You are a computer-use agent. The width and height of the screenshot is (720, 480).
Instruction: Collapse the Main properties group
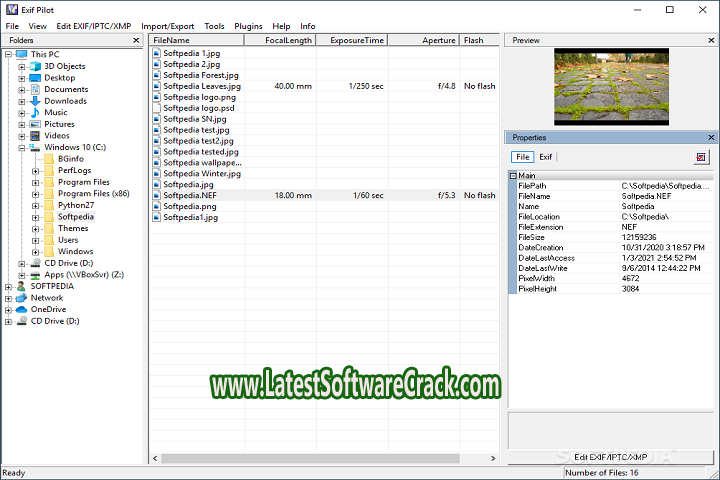pyautogui.click(x=513, y=176)
